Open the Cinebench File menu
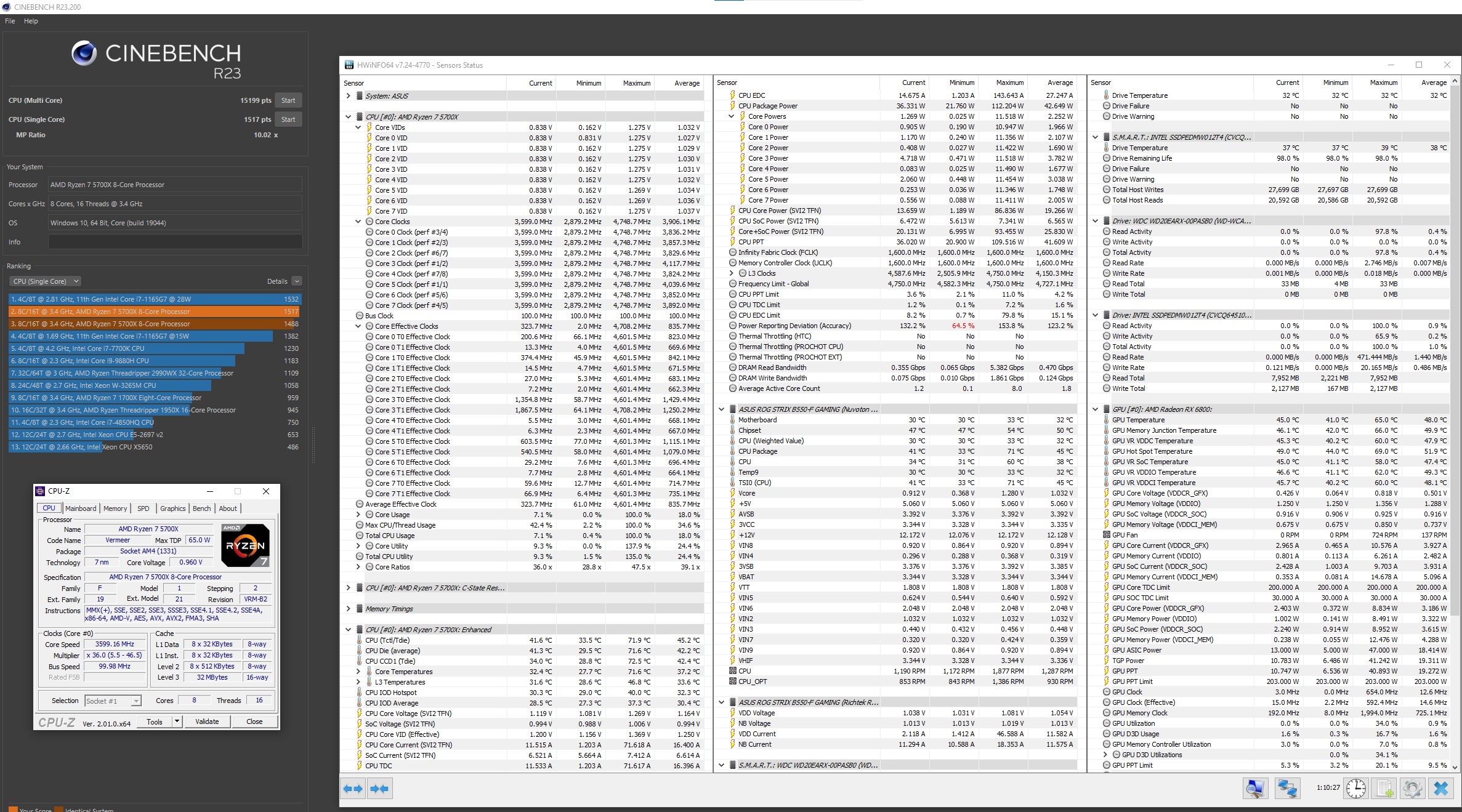The width and height of the screenshot is (1462, 812). coord(10,21)
